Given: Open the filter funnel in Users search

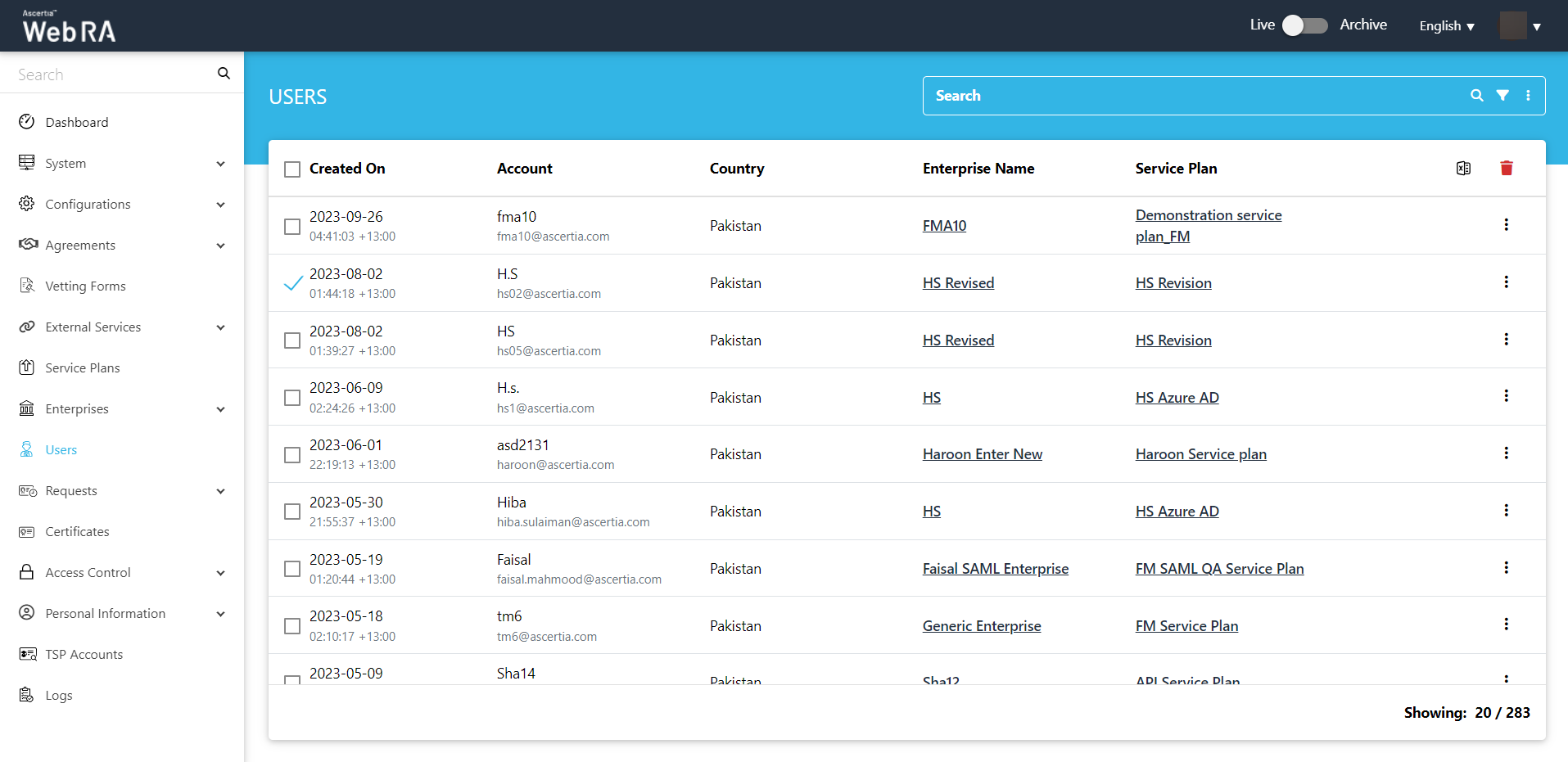Looking at the screenshot, I should (1502, 96).
